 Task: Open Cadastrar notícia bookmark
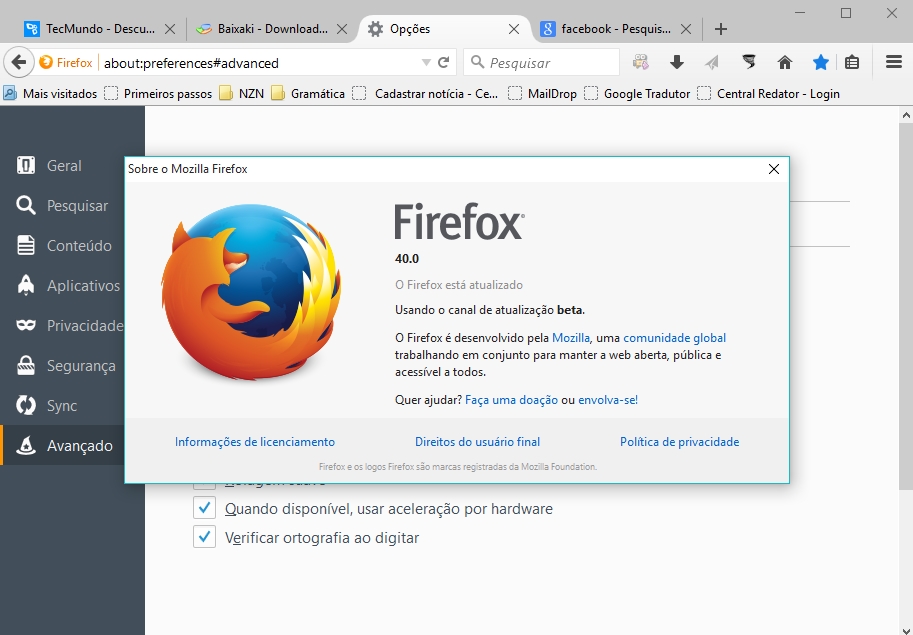(x=425, y=94)
